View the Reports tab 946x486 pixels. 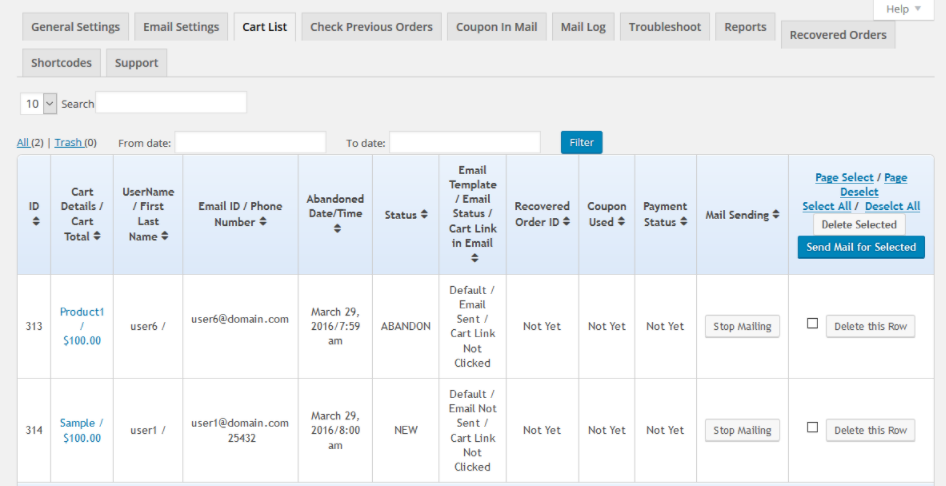745,27
